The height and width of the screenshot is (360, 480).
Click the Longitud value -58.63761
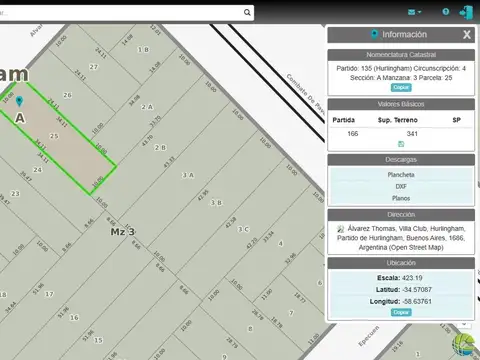pos(417,301)
